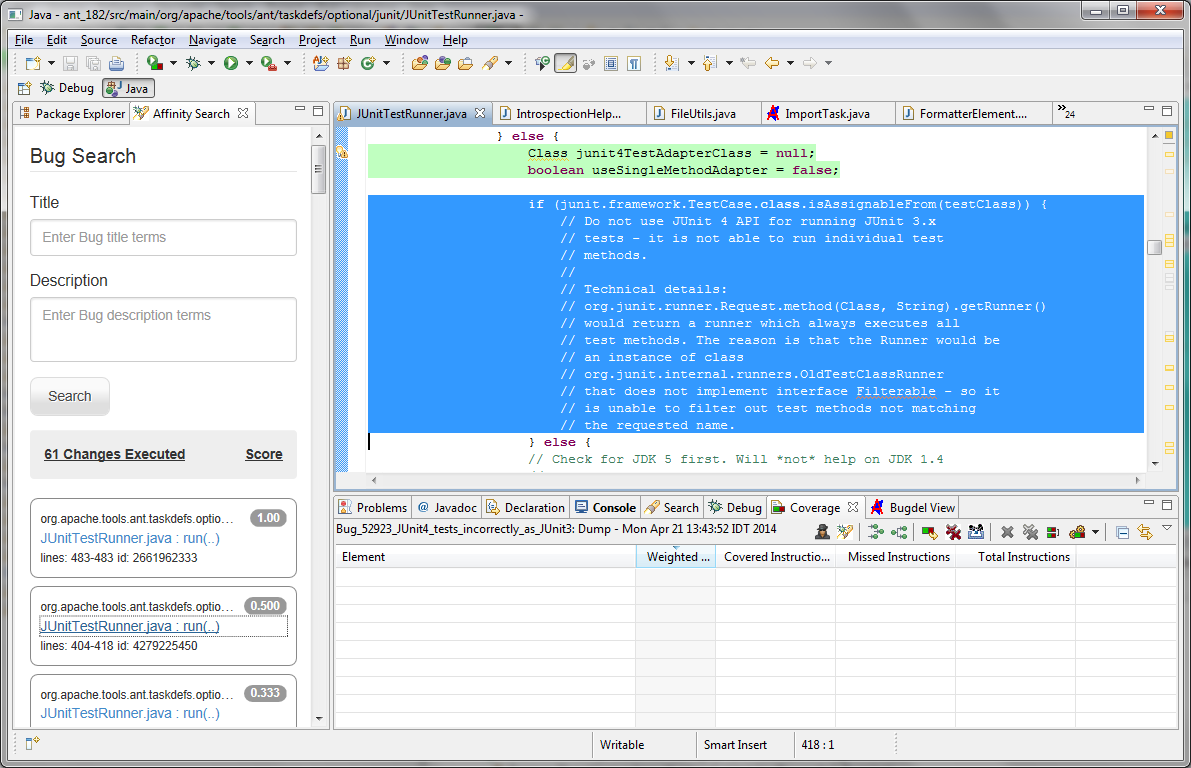
Task: Click the Previous Annotation arrow icon
Action: tap(709, 63)
